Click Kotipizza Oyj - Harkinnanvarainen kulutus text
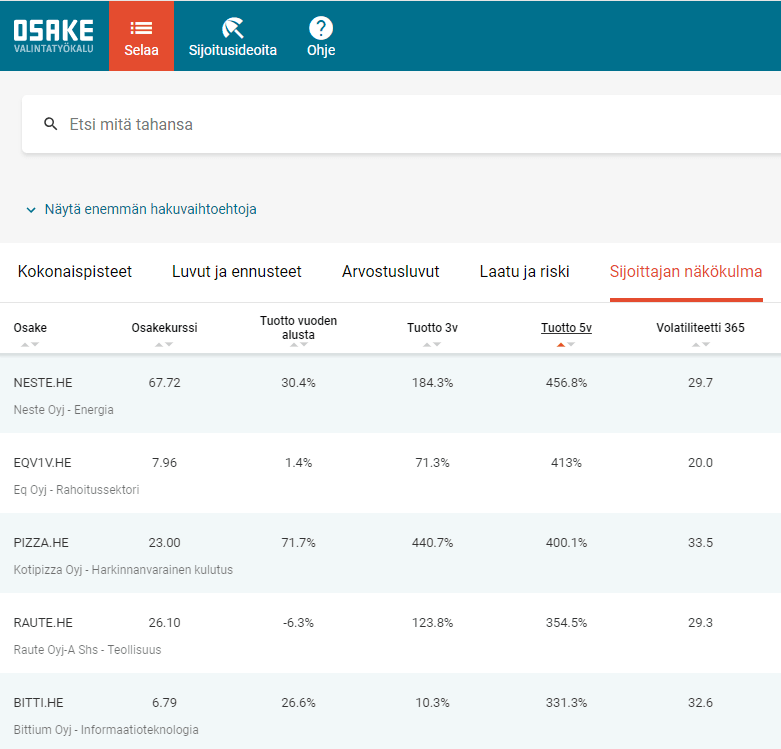 pos(123,570)
